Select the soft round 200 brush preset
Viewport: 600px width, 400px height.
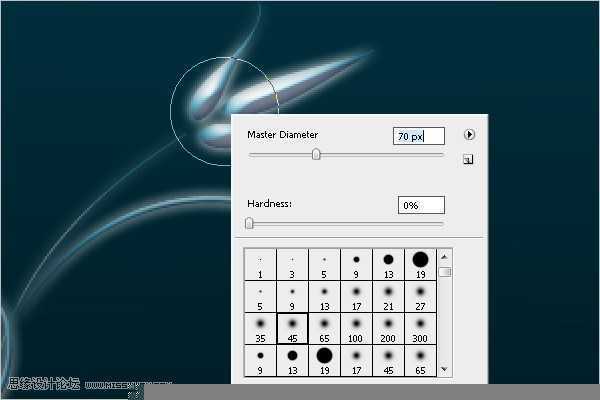pyautogui.click(x=388, y=329)
